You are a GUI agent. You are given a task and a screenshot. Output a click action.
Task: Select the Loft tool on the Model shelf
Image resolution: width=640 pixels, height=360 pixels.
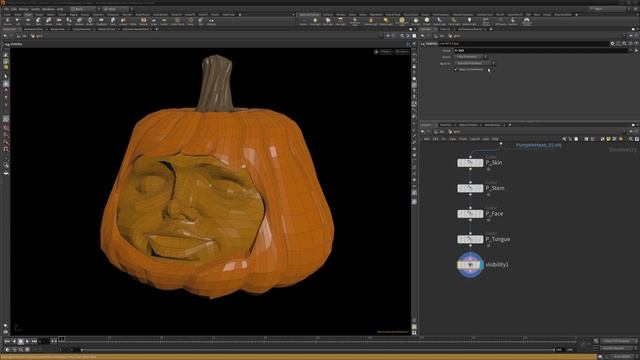(x=17, y=21)
